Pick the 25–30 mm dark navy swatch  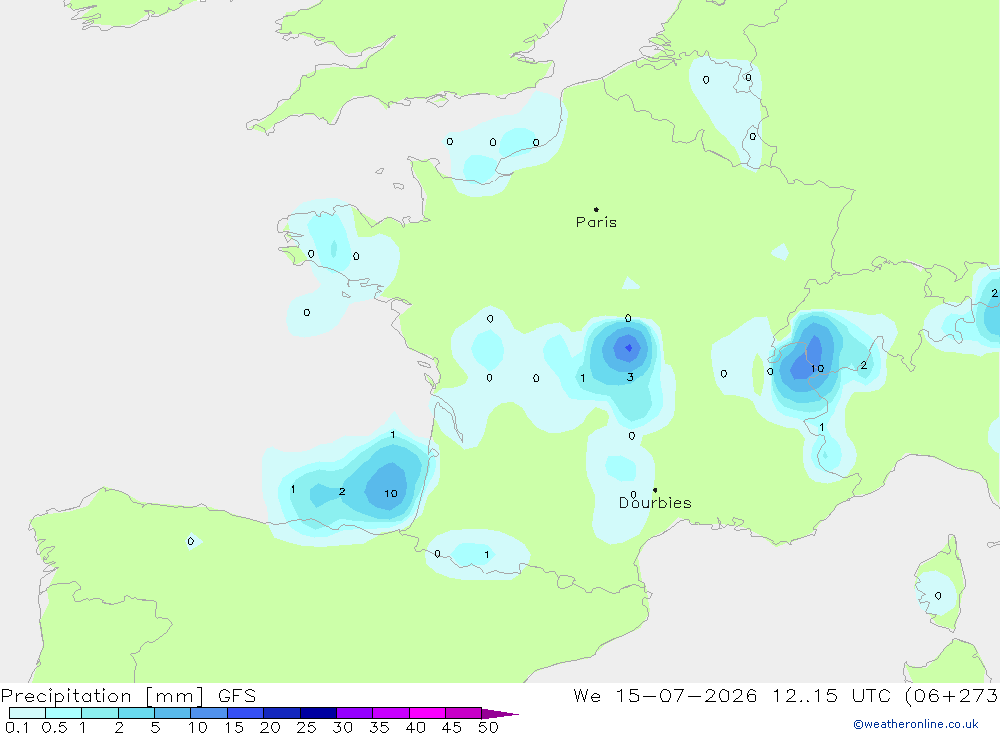pyautogui.click(x=318, y=713)
